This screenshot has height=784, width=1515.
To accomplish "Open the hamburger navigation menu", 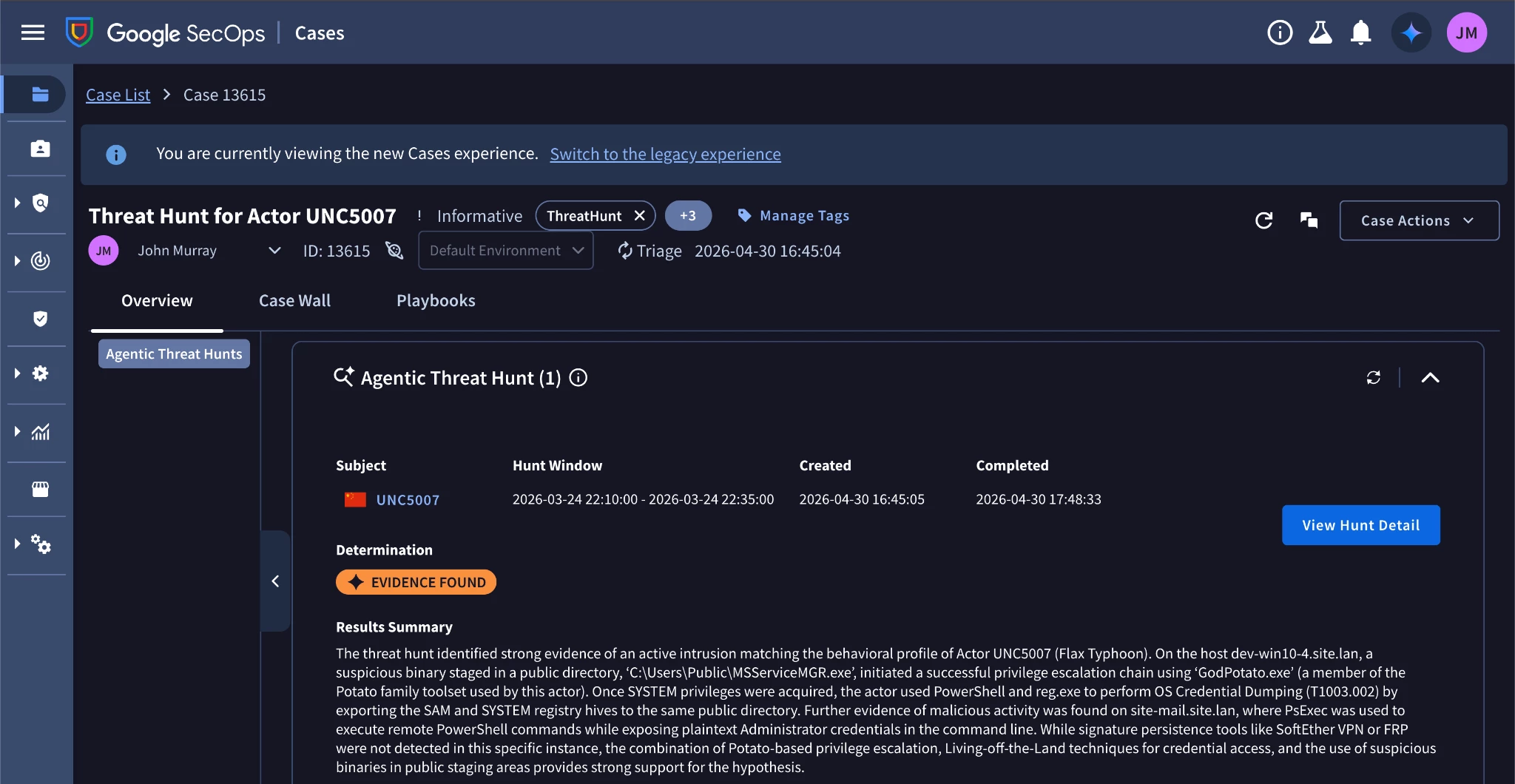I will (33, 33).
